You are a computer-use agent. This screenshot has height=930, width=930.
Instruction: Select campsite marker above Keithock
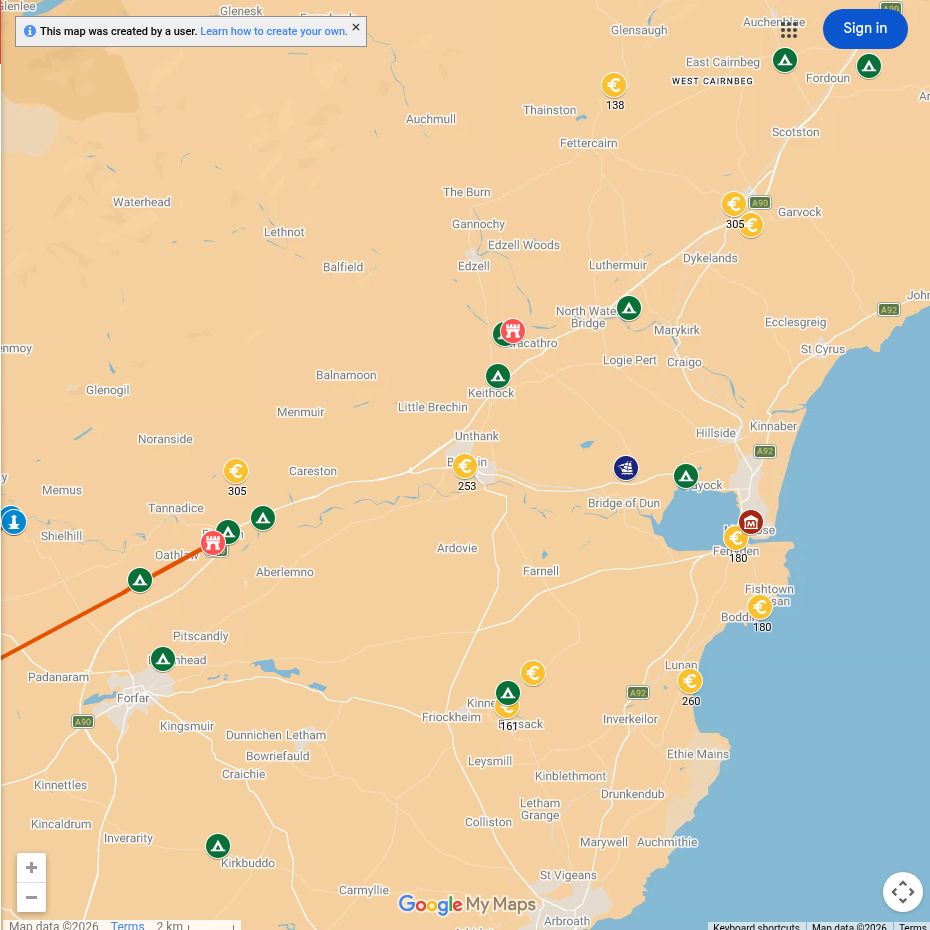[498, 376]
